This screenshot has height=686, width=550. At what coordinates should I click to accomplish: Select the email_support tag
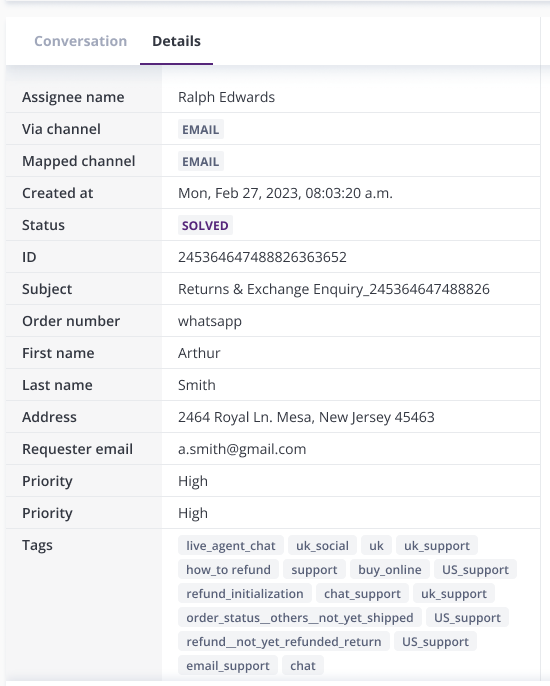pyautogui.click(x=228, y=666)
